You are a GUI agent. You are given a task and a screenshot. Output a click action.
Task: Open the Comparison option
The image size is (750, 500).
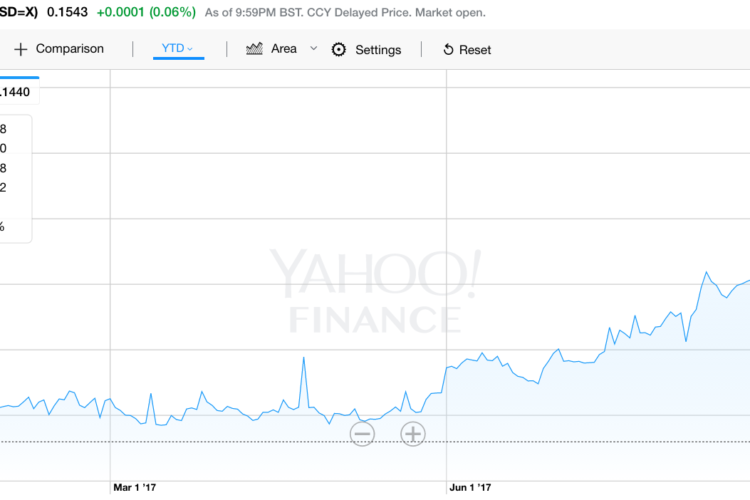pyautogui.click(x=69, y=49)
